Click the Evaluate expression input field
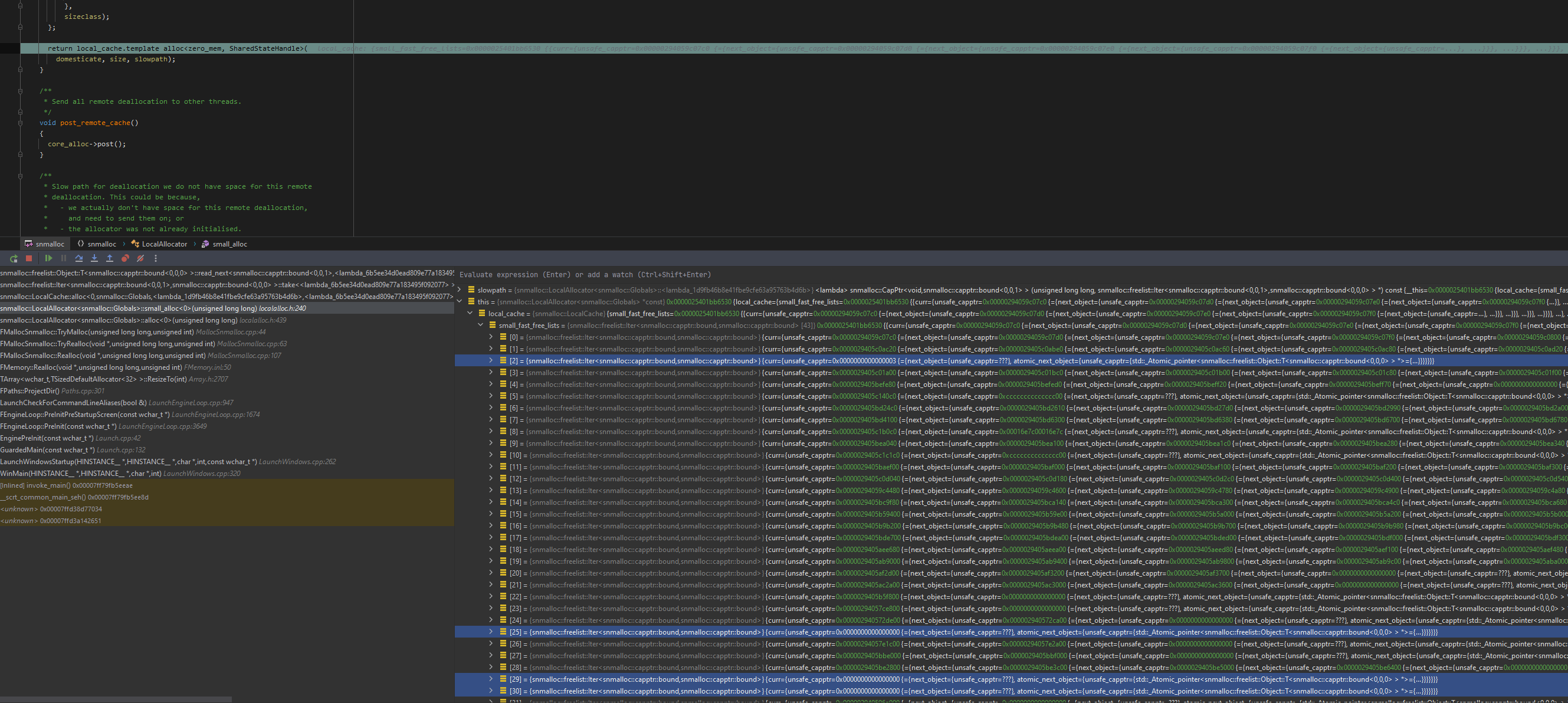 (670, 274)
